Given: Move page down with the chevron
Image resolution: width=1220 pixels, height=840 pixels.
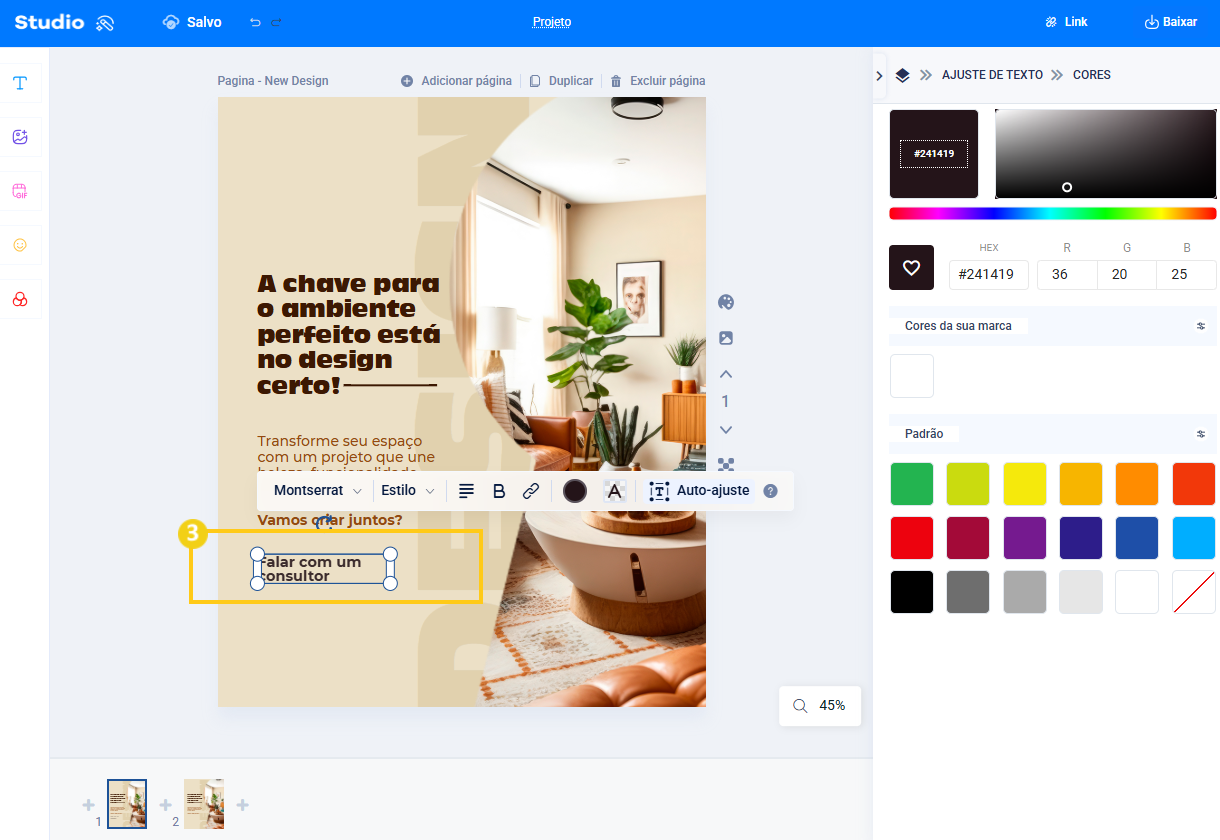Looking at the screenshot, I should (x=726, y=430).
